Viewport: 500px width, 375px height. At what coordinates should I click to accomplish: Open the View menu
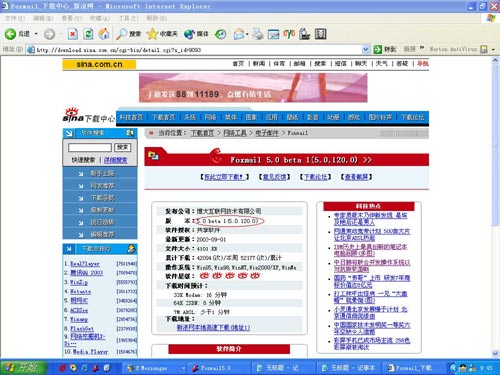click(72, 18)
